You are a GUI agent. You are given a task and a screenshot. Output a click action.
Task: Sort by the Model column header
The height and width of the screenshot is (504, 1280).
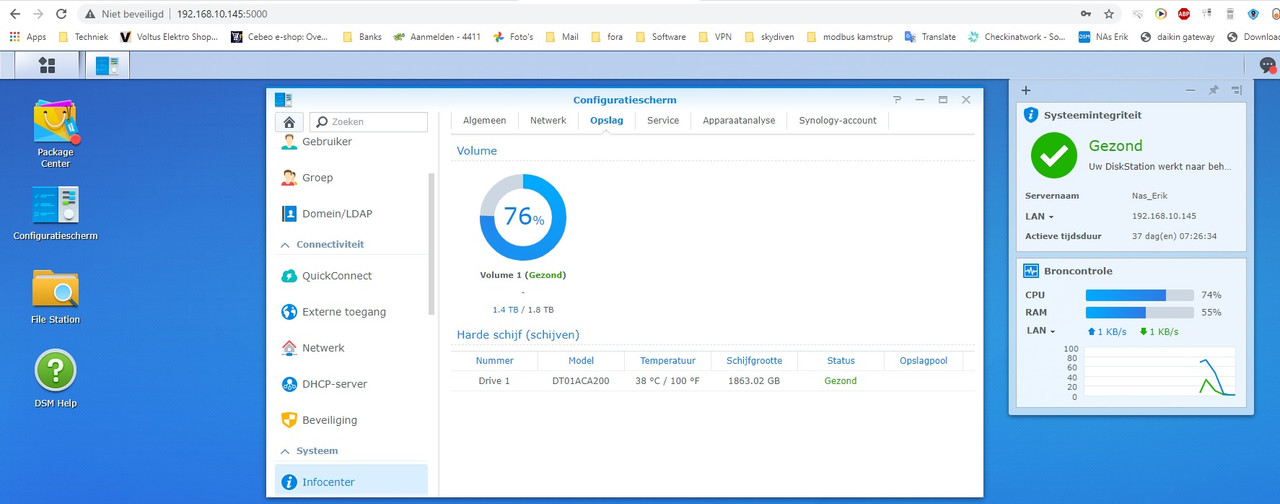pos(581,361)
